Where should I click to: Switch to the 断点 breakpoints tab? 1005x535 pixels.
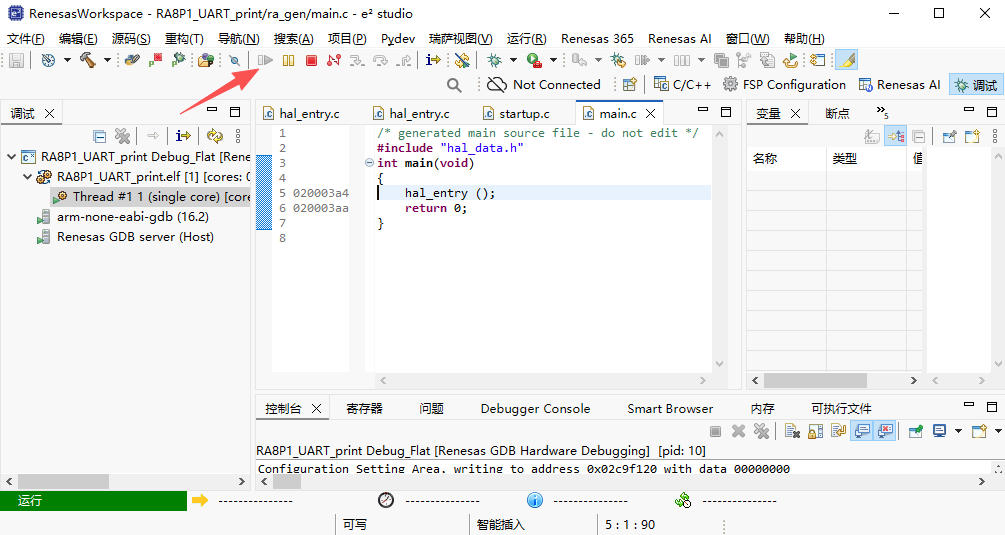pyautogui.click(x=837, y=113)
